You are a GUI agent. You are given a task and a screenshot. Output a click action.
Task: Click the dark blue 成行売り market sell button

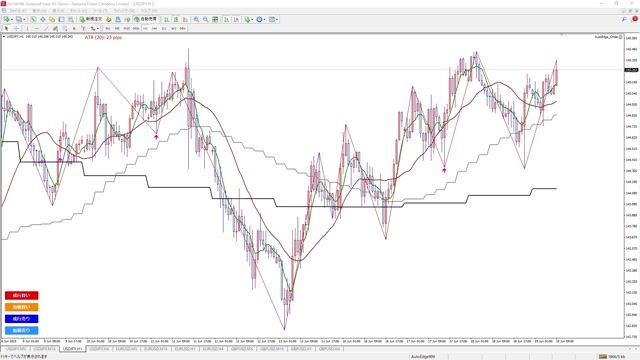pos(21,318)
